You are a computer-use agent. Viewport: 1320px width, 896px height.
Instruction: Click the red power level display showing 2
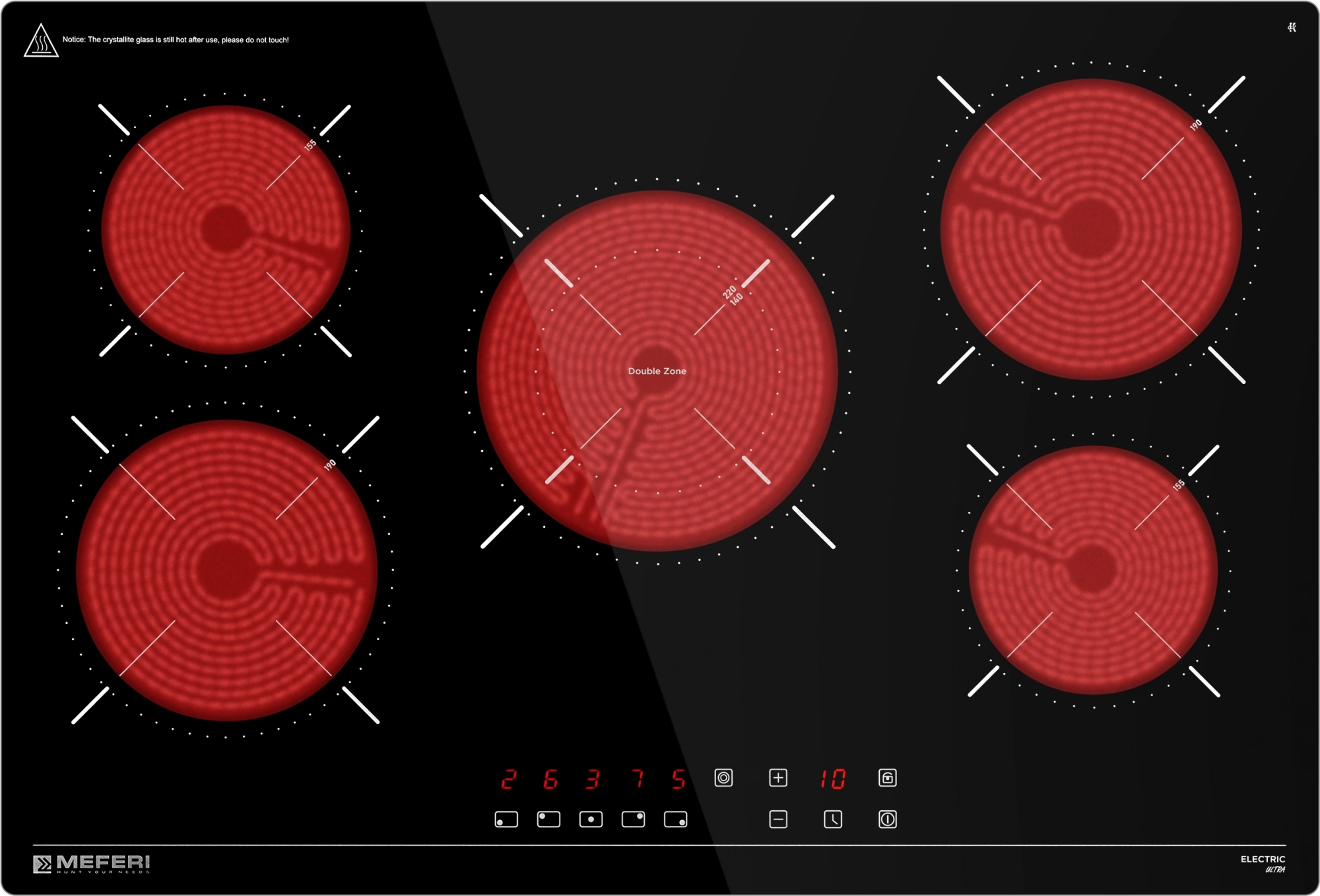508,779
